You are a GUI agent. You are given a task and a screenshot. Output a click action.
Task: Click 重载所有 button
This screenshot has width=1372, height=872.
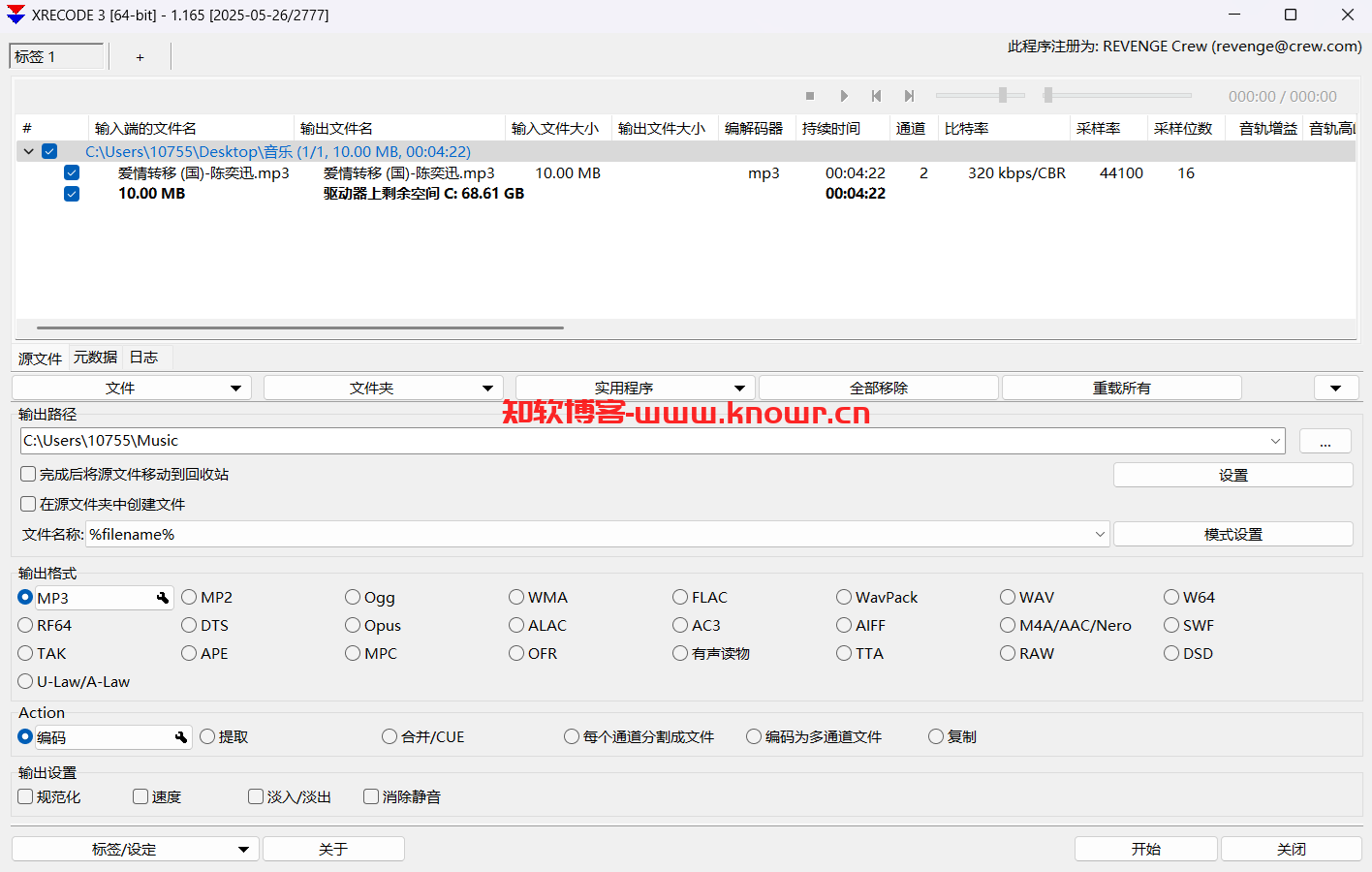point(1122,388)
